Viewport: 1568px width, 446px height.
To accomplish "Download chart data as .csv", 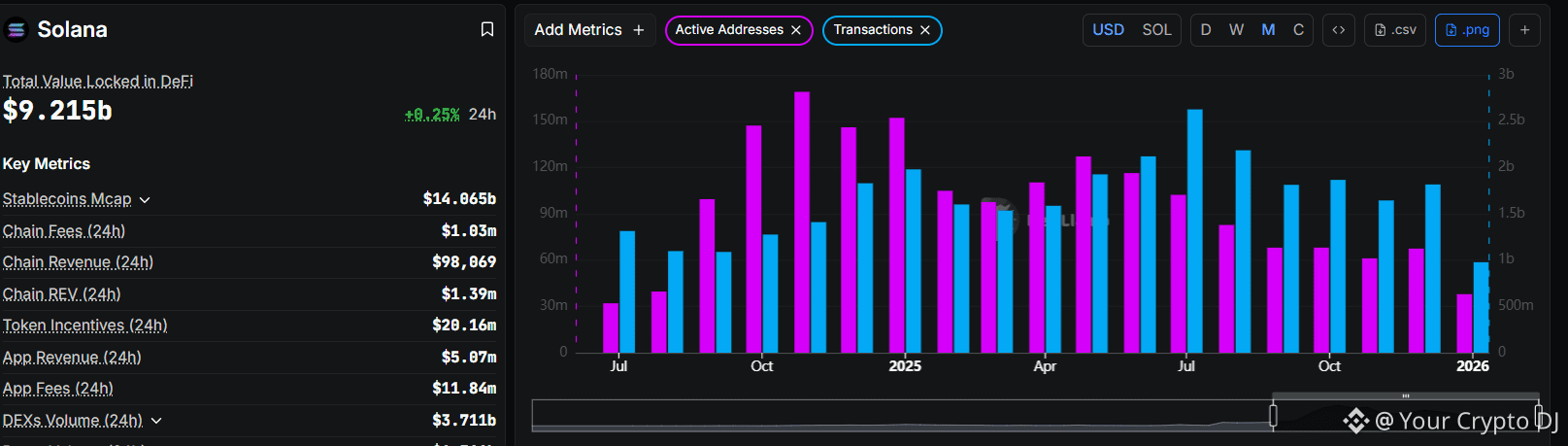I will pyautogui.click(x=1395, y=30).
